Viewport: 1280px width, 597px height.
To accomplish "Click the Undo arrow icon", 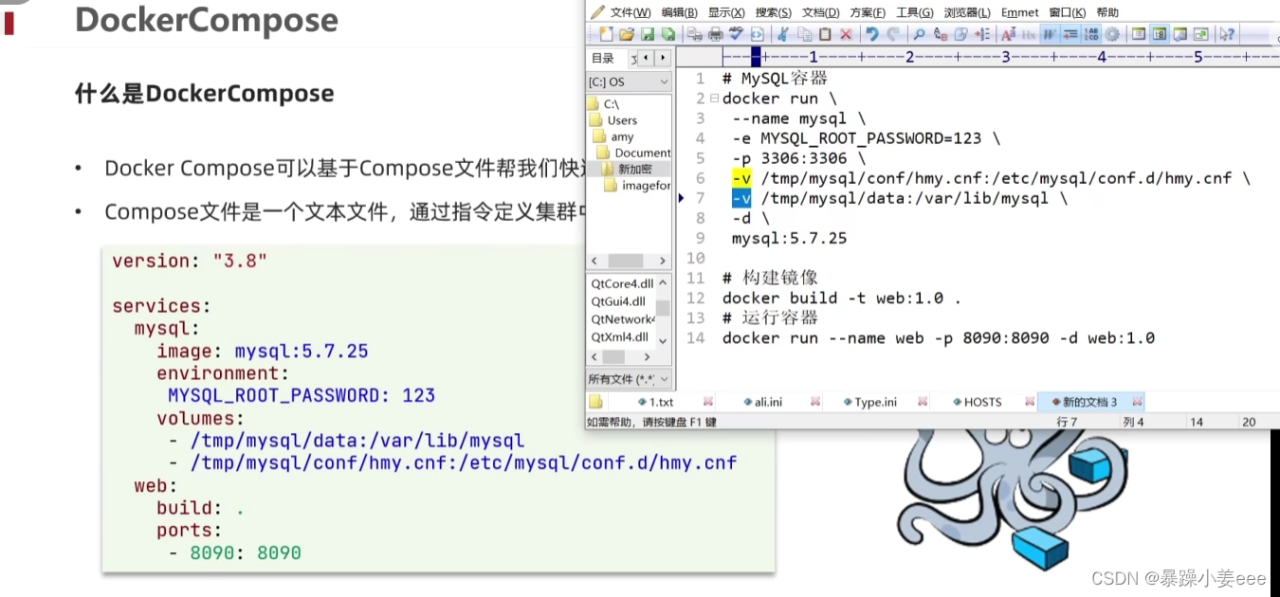I will coord(873,34).
